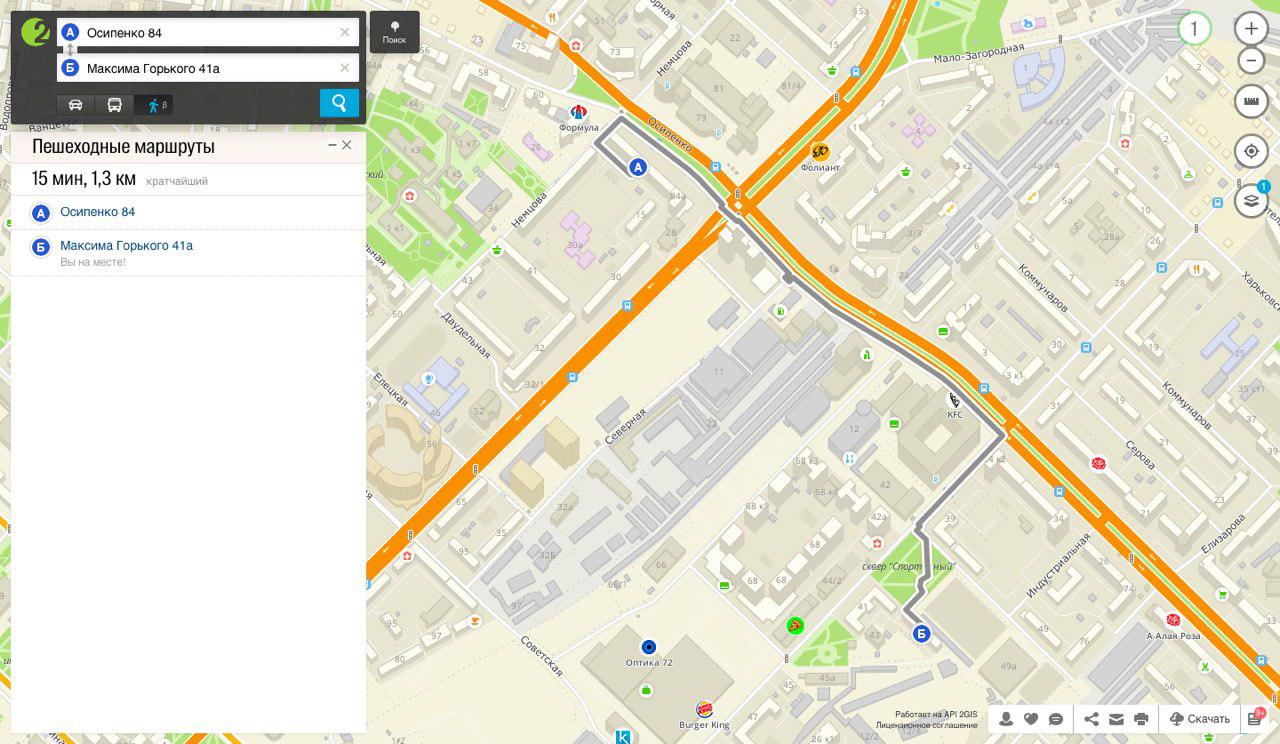This screenshot has height=744, width=1280.
Task: Print the map using printer icon
Action: click(x=1141, y=719)
